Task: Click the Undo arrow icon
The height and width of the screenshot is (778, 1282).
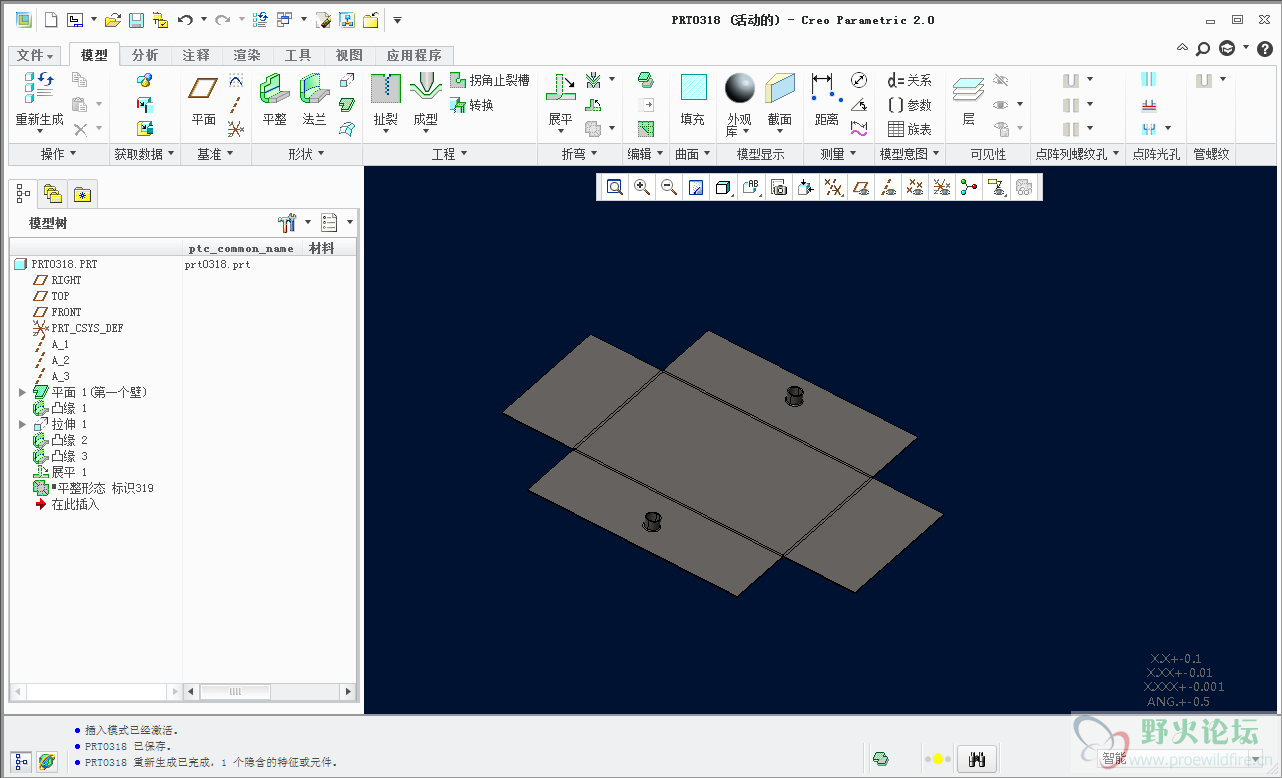Action: pos(185,20)
